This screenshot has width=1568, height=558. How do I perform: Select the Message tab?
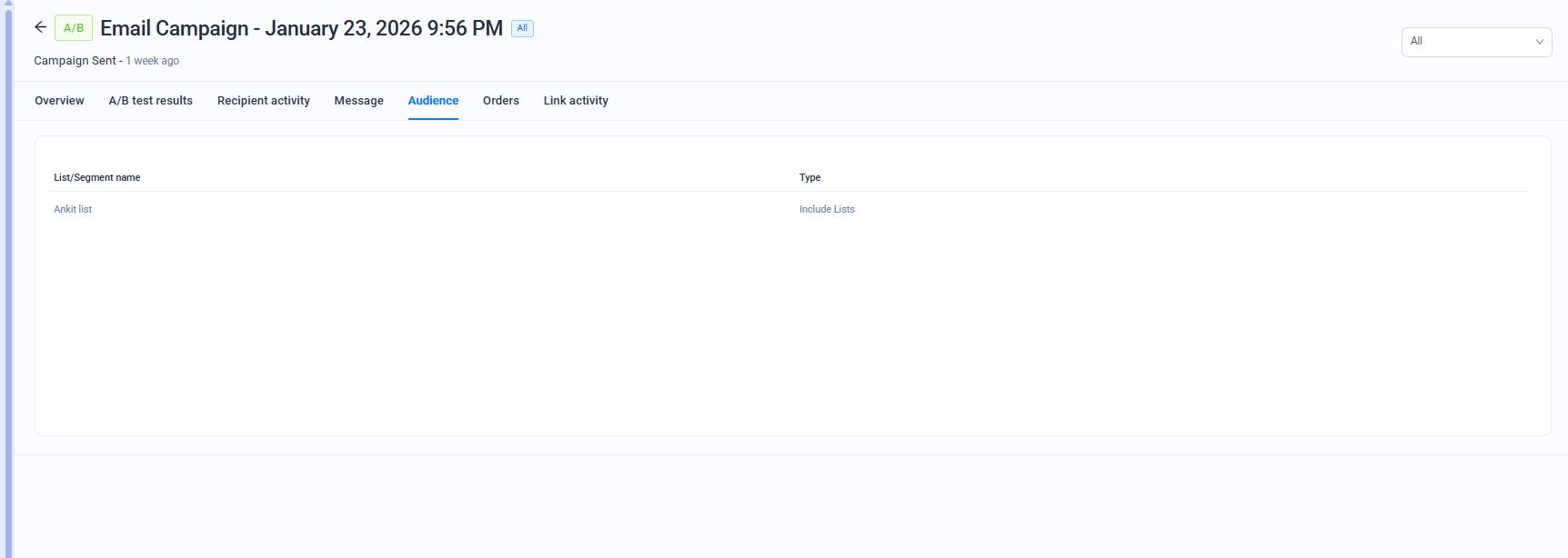(358, 101)
